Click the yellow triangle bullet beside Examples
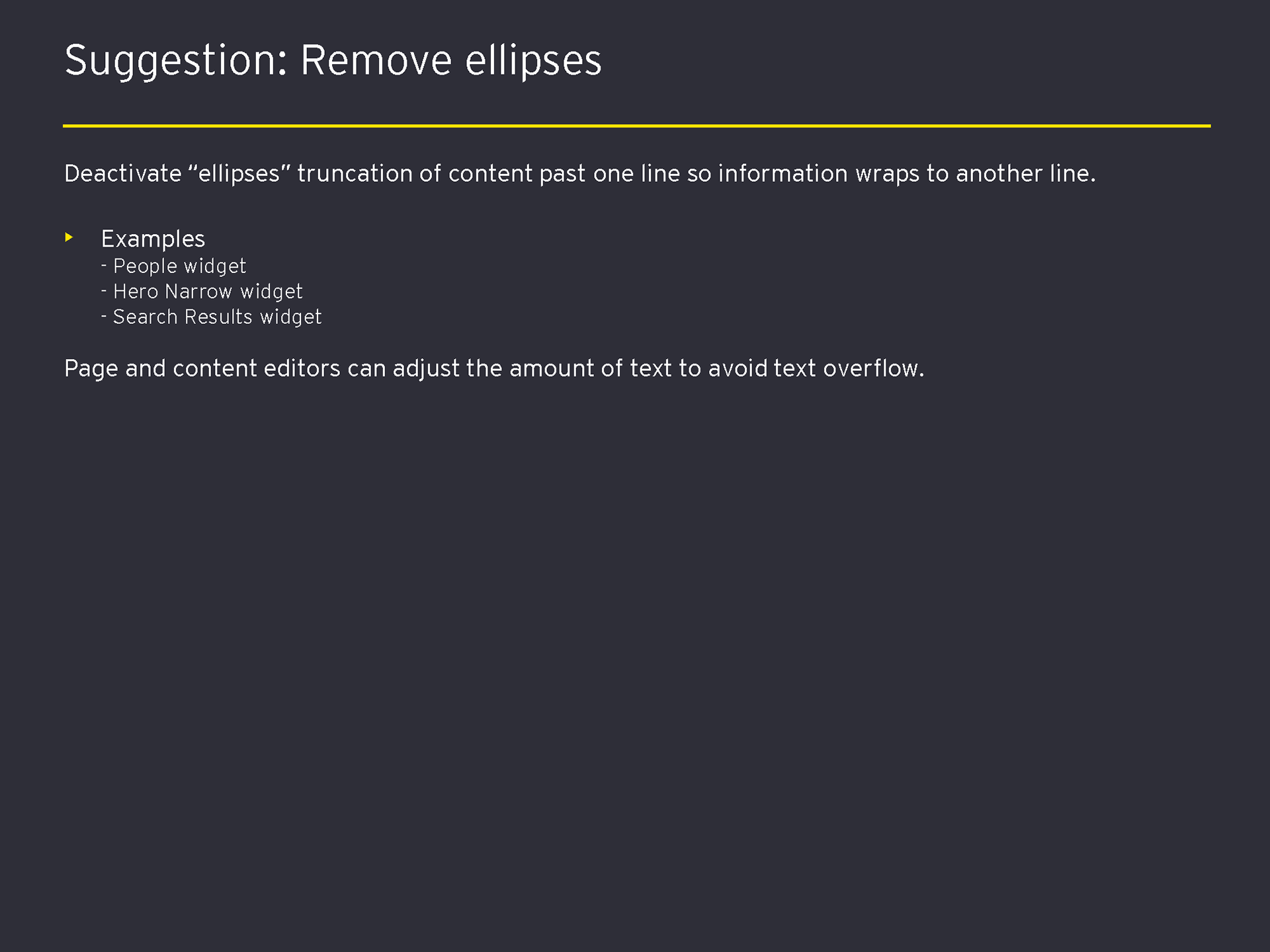Image resolution: width=1270 pixels, height=952 pixels. [x=69, y=237]
